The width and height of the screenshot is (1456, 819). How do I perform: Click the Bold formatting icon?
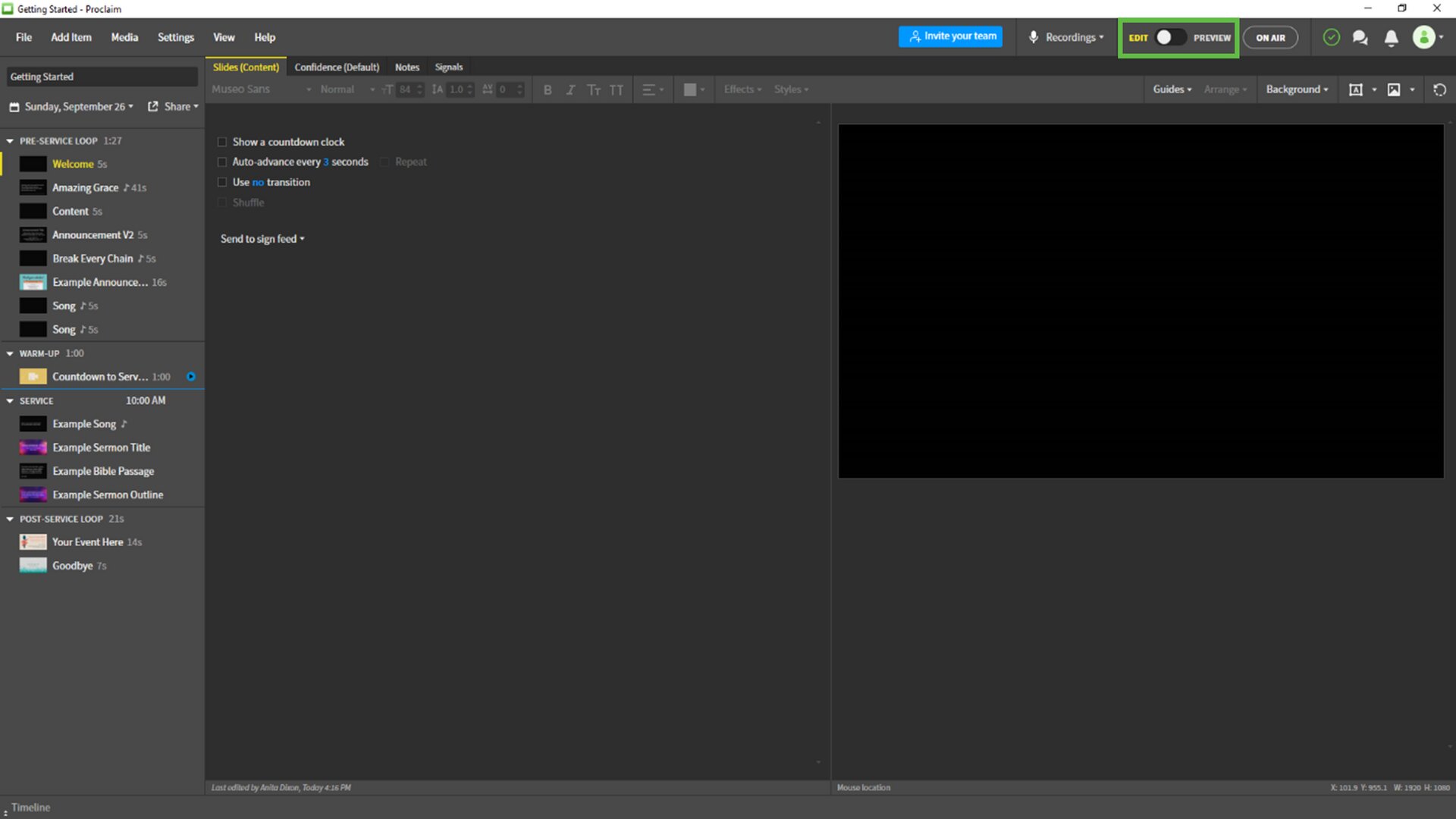click(548, 89)
